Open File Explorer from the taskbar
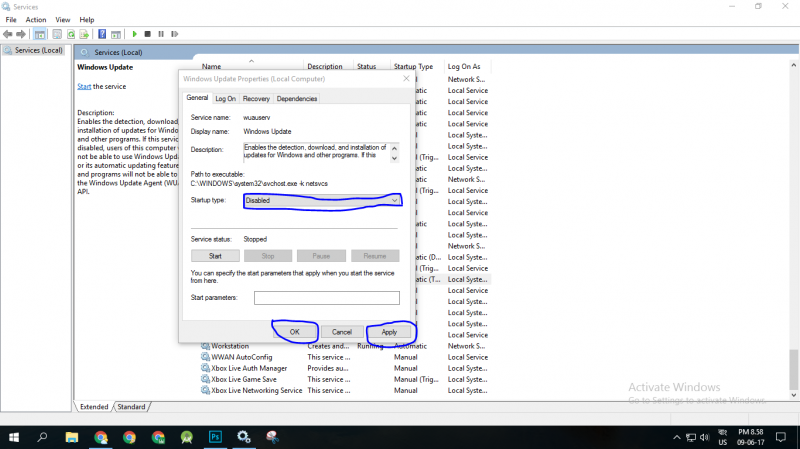Viewport: 800px width, 449px height. (x=72, y=437)
